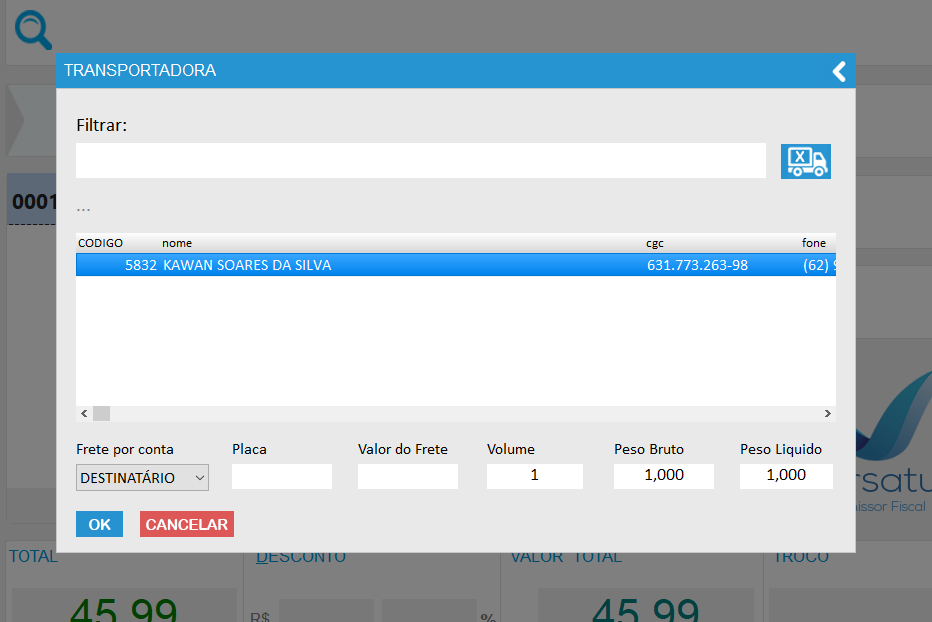Screen dimensions: 932x622
Task: Click the back chevron in Transportadora header
Action: click(x=839, y=71)
